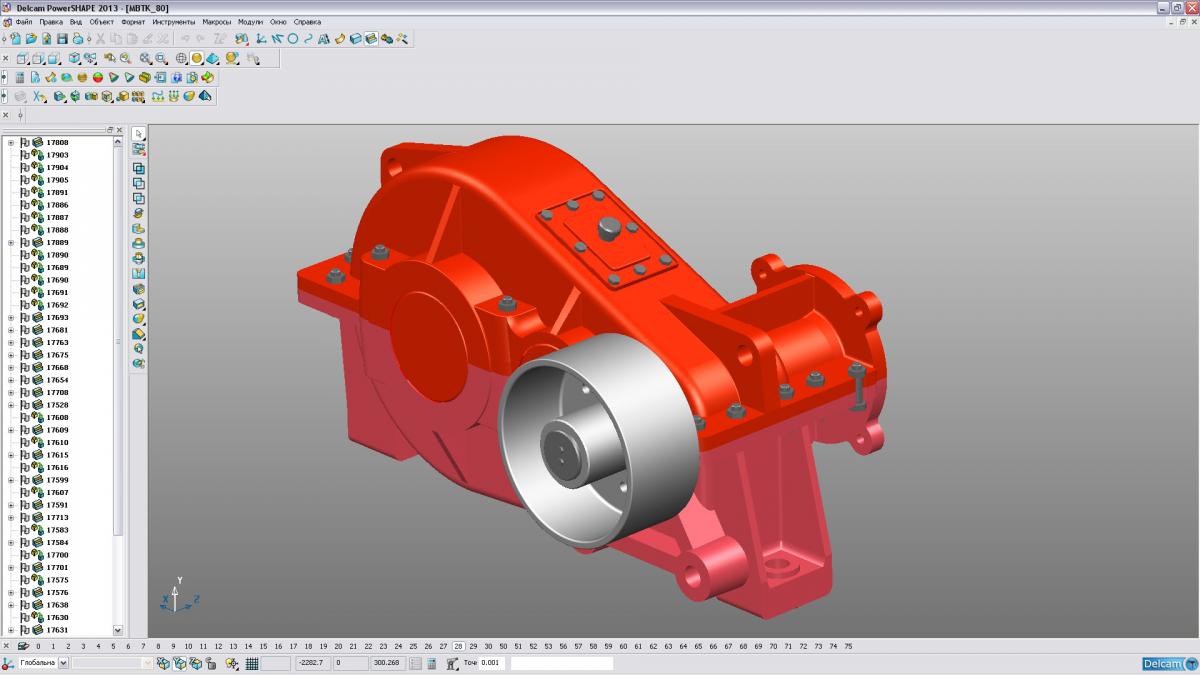Toggle the flag on item 17886
Screen dimensions: 1200x675
24,205
